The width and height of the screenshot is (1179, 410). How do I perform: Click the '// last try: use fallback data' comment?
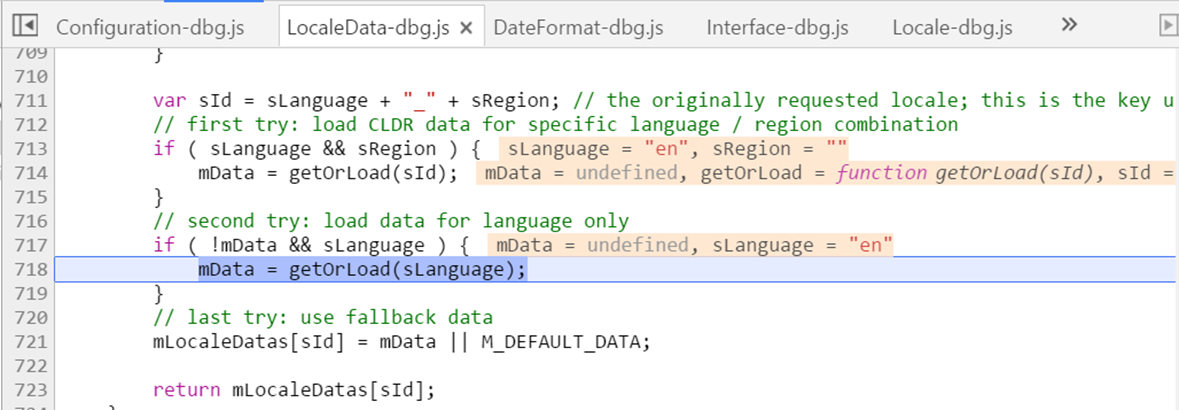tap(322, 317)
